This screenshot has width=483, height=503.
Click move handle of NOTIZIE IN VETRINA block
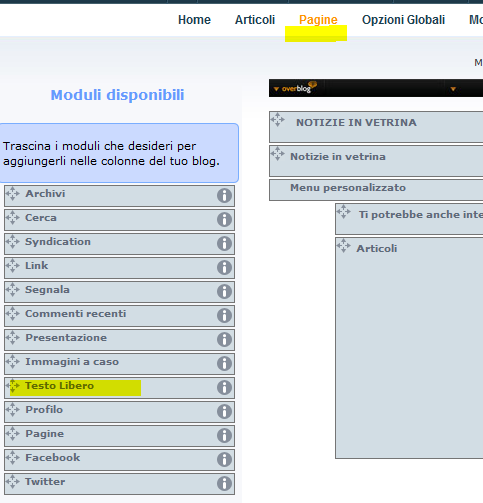coord(278,120)
